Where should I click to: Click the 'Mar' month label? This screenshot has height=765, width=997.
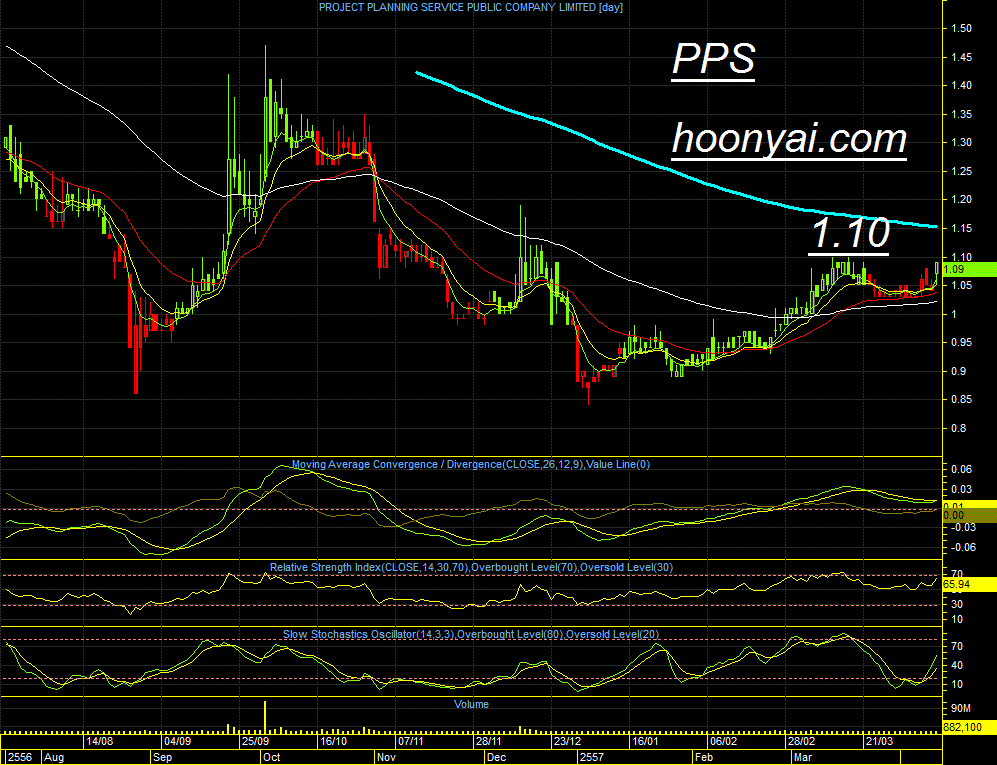803,757
